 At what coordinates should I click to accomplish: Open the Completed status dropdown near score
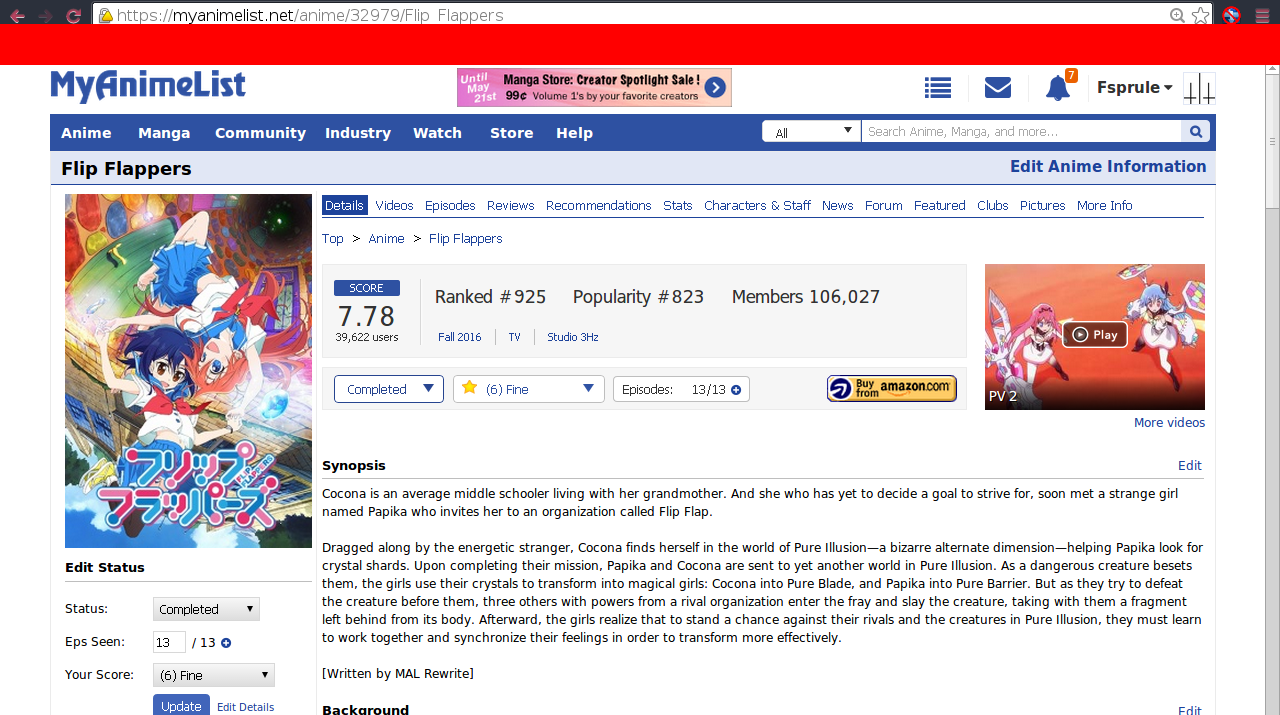point(389,389)
